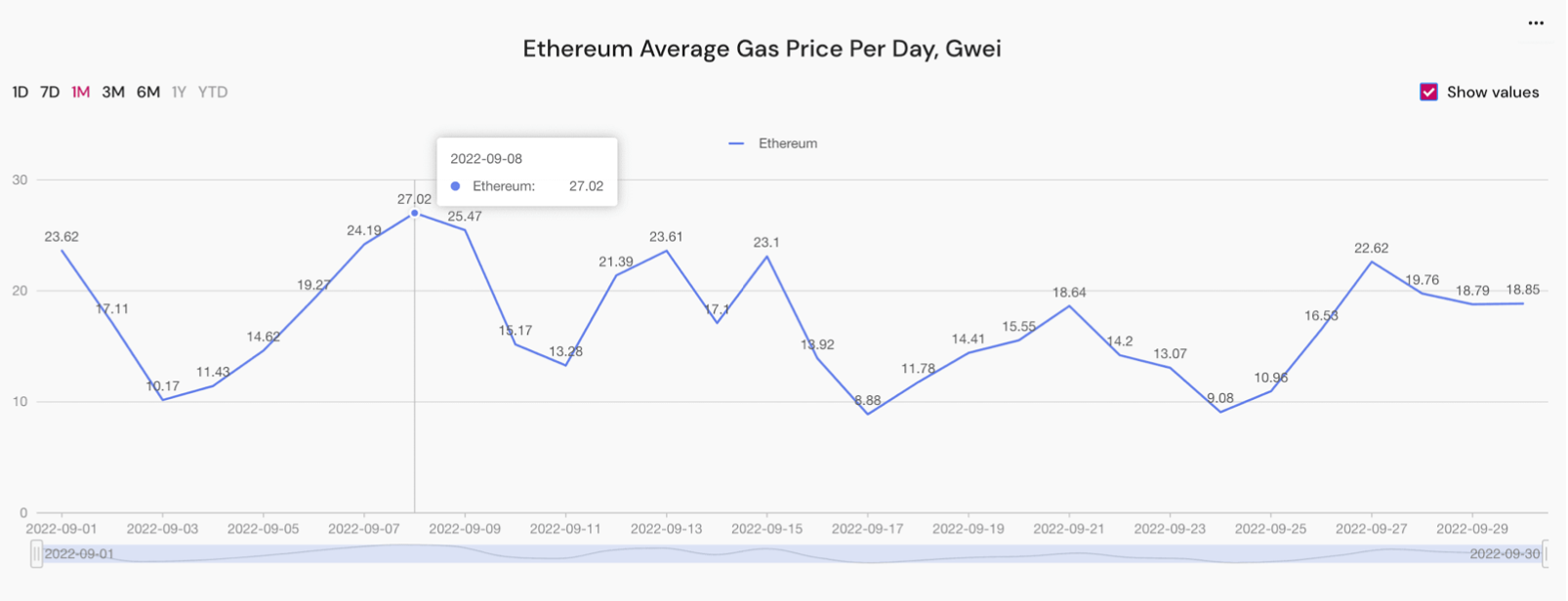Click the YTD range option
The height and width of the screenshot is (601, 1568).
tap(213, 92)
